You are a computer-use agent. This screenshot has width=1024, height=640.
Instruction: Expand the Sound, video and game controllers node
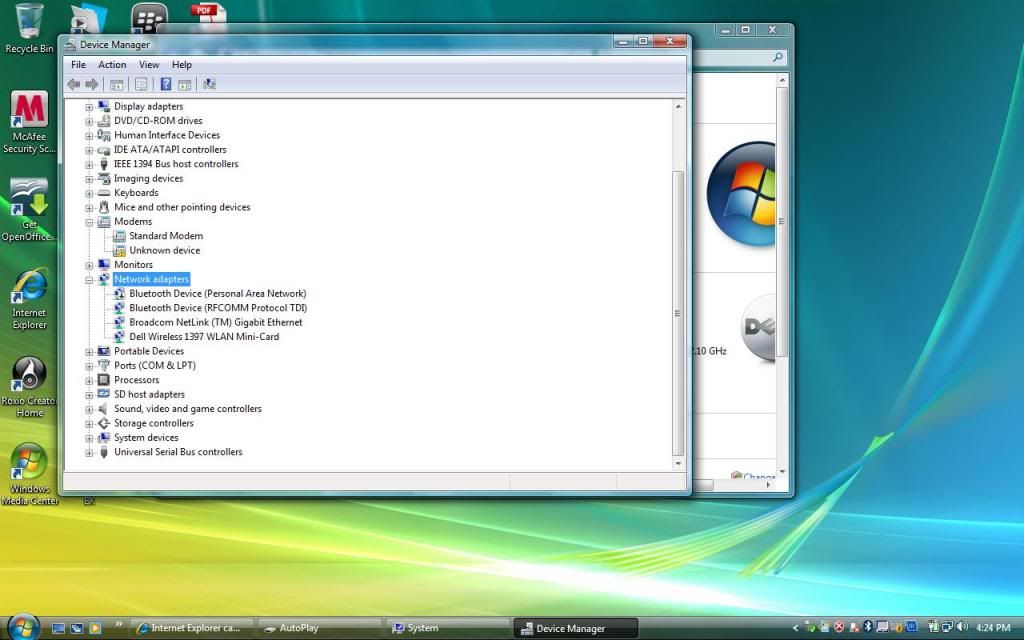coord(89,408)
